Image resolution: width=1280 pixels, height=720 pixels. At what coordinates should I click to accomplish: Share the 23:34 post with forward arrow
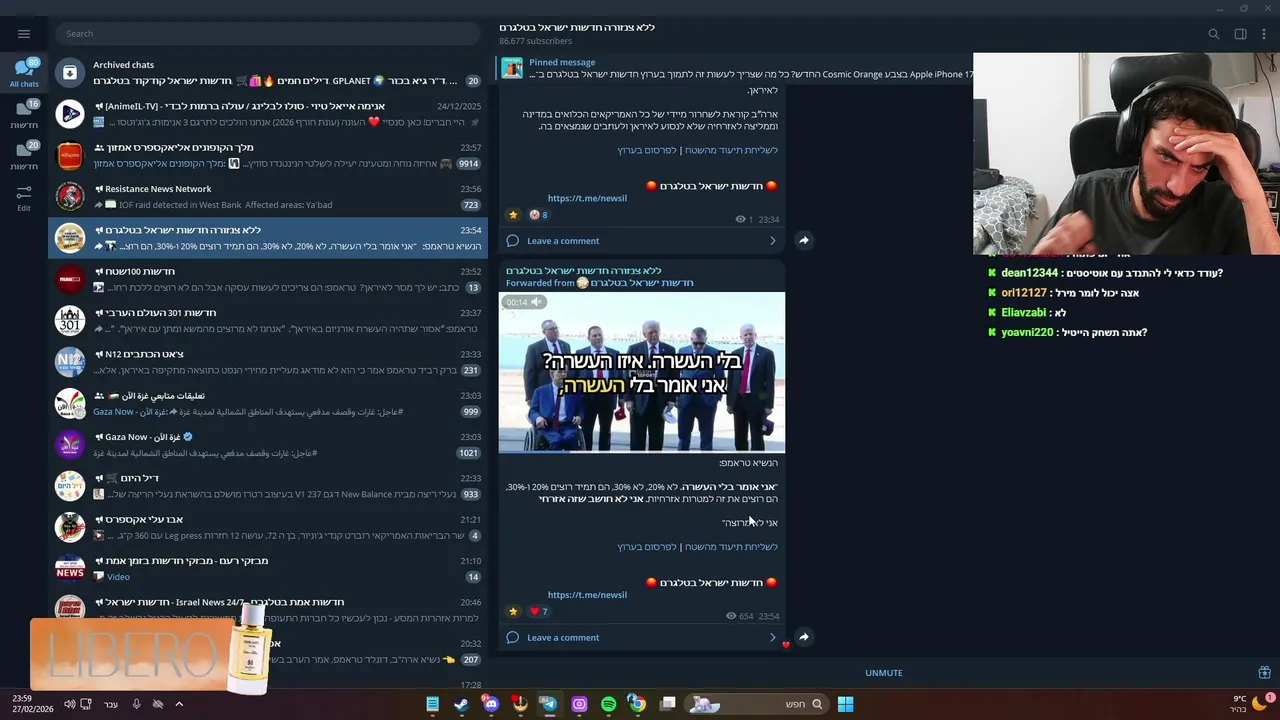pos(804,240)
